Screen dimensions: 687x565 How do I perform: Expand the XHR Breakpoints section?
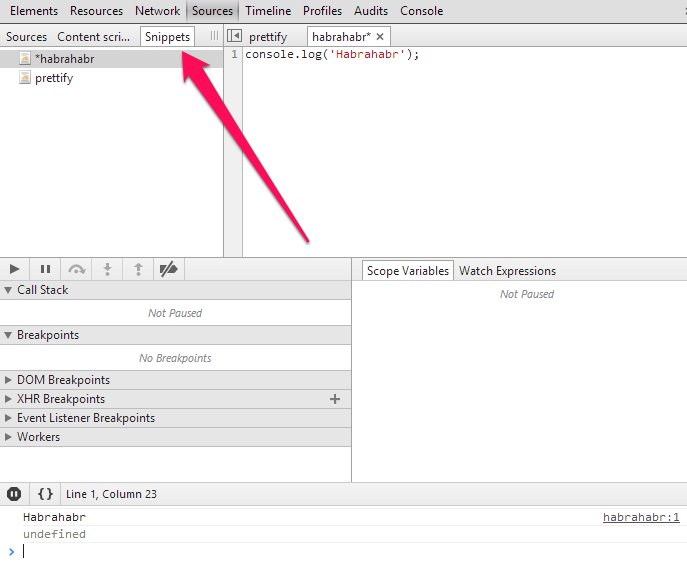coord(8,399)
